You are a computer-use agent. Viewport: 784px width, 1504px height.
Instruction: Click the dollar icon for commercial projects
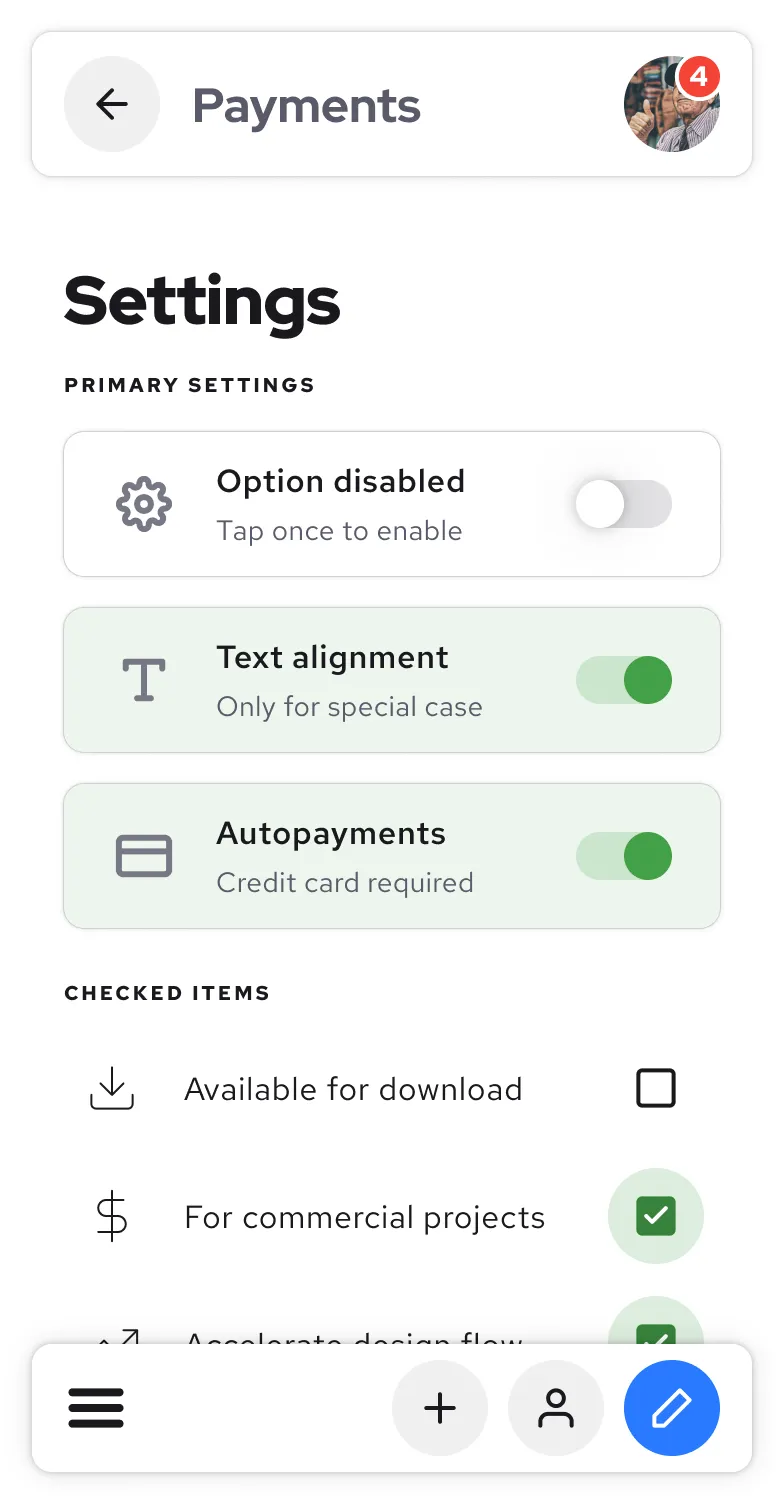[x=112, y=1217]
